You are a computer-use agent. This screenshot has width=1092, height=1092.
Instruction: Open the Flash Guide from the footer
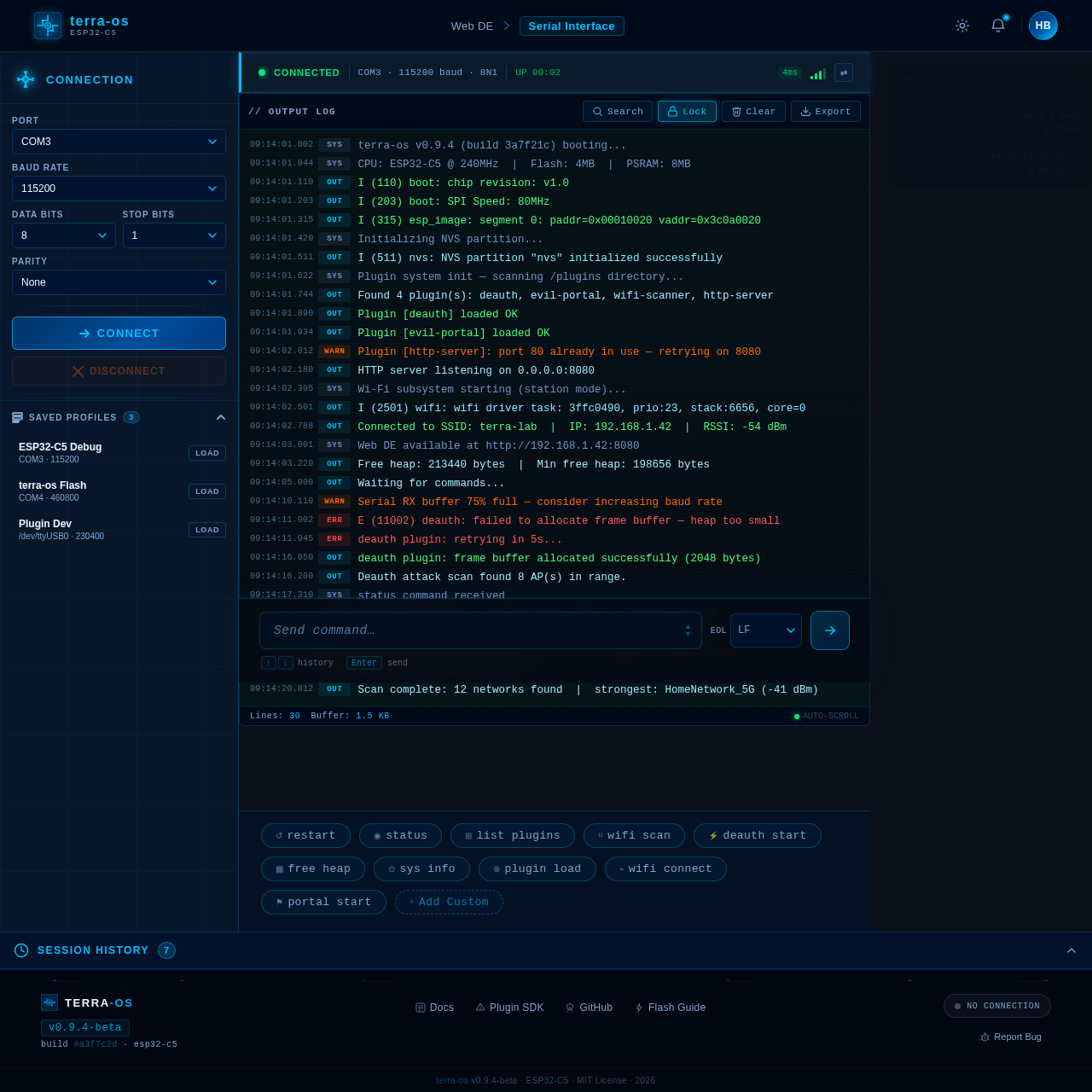tap(671, 1008)
